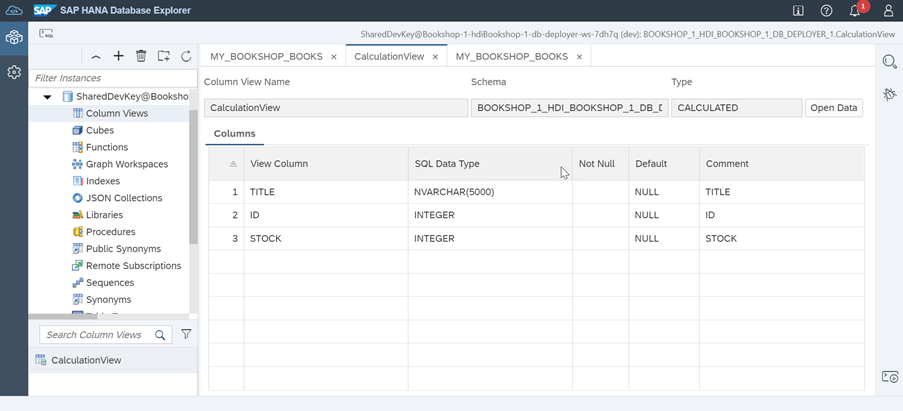Collapse all instances with caret icon
903x411 pixels.
[x=96, y=56]
